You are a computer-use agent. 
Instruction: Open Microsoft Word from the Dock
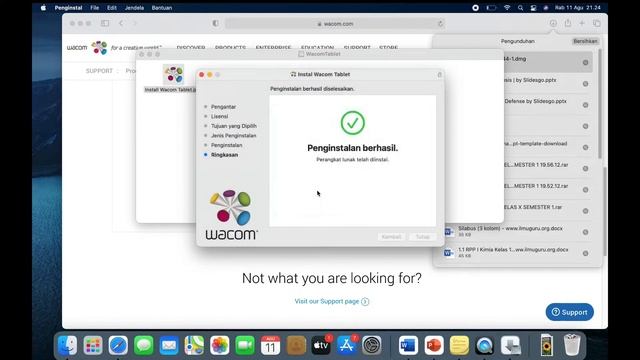(x=408, y=345)
